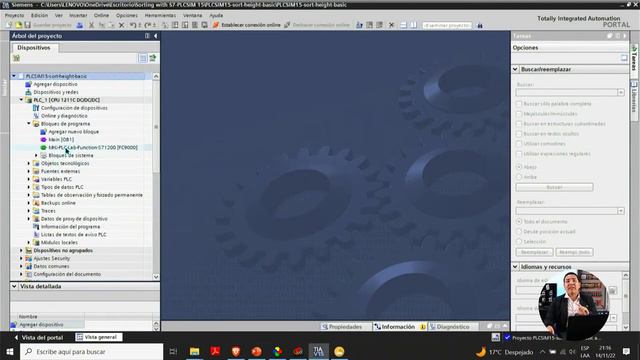Screen dimensions: 640x360
Task: Click the accessible devices toolbar icon
Action: tap(359, 25)
